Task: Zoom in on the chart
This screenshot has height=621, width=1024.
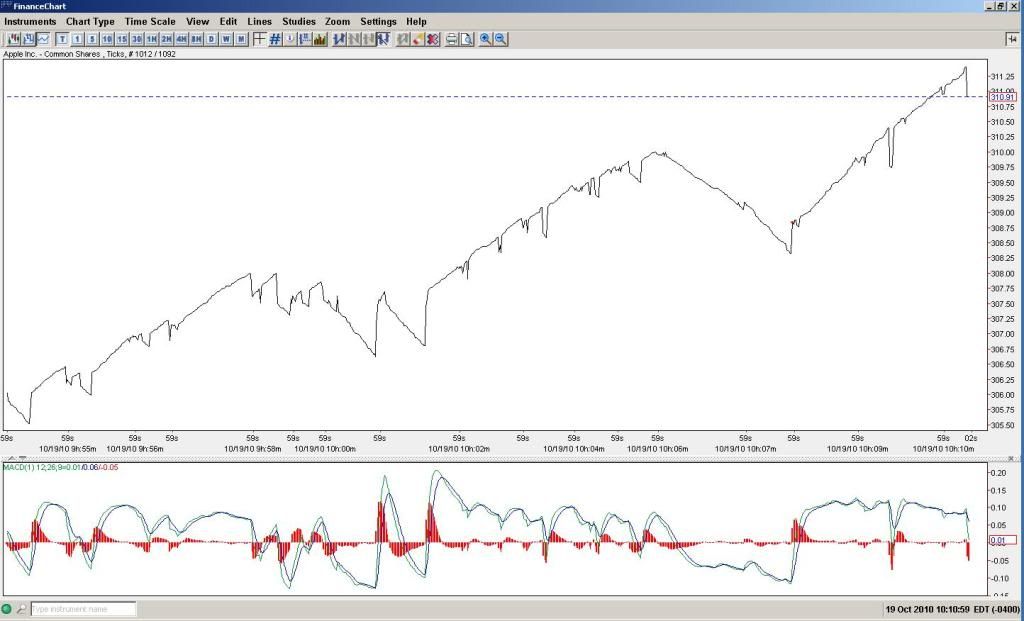Action: pyautogui.click(x=486, y=39)
